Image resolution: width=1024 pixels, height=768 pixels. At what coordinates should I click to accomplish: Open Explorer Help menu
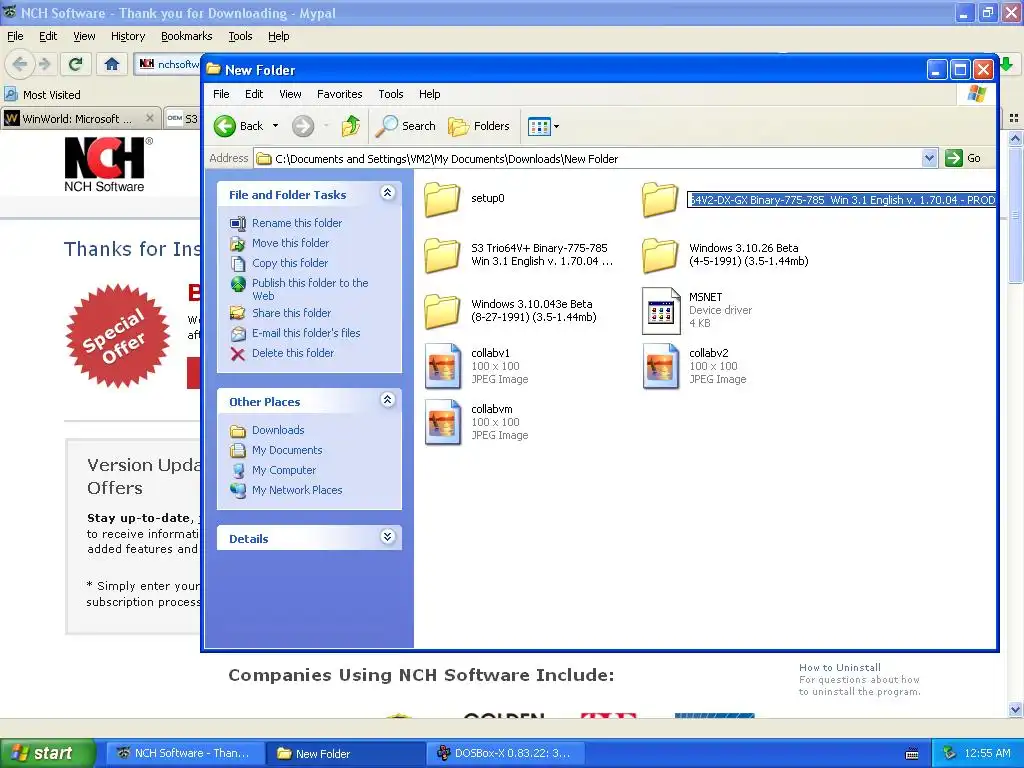click(x=429, y=94)
